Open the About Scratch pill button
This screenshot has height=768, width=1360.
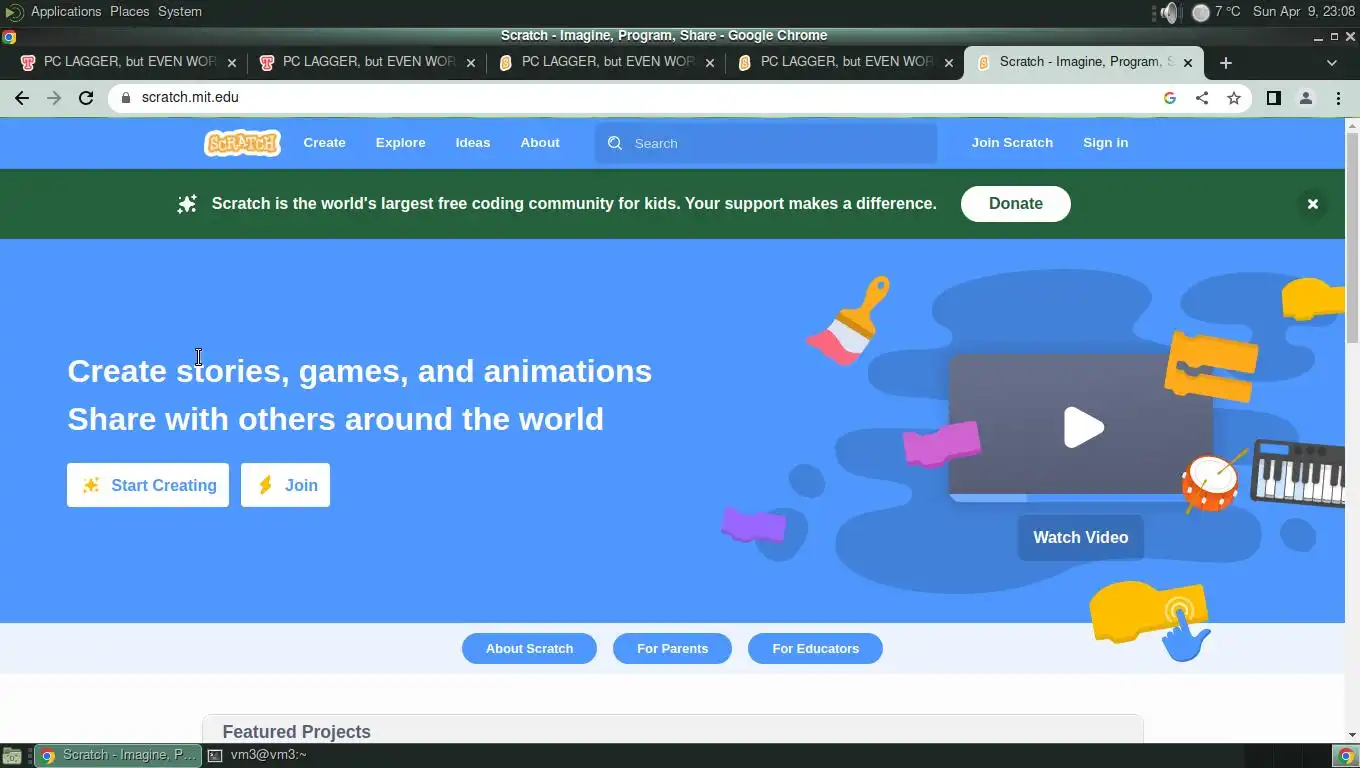click(x=529, y=648)
